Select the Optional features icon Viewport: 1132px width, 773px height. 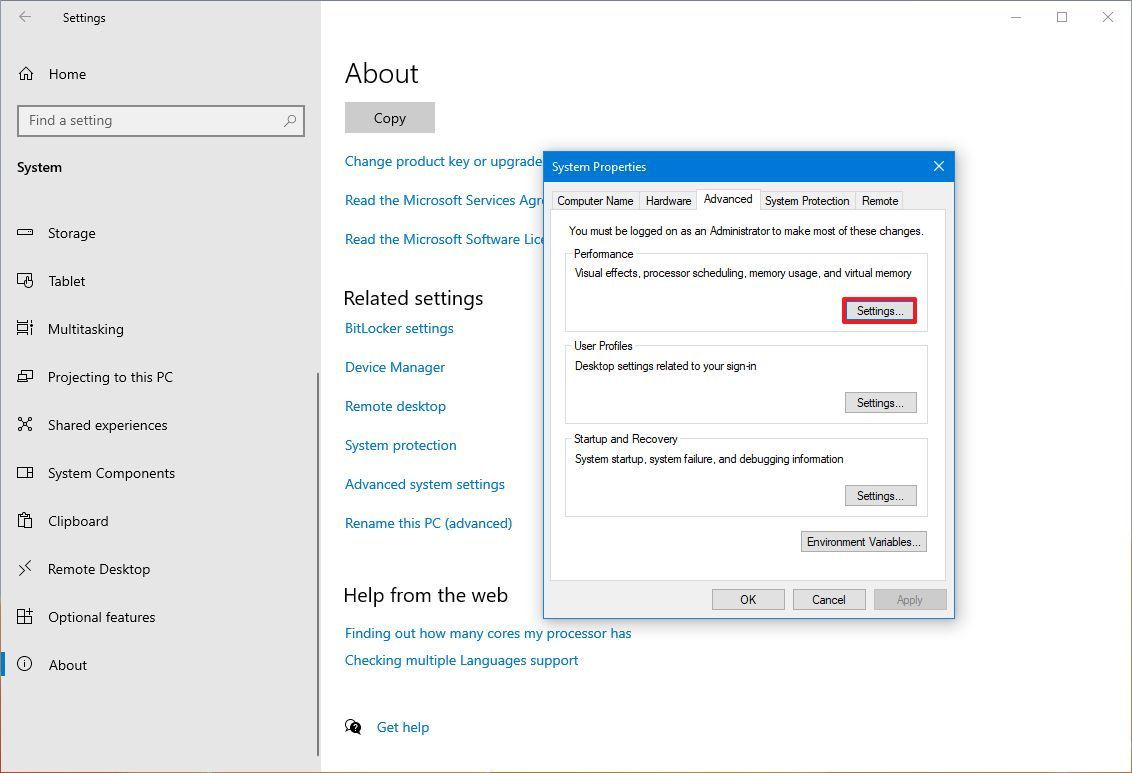26,617
